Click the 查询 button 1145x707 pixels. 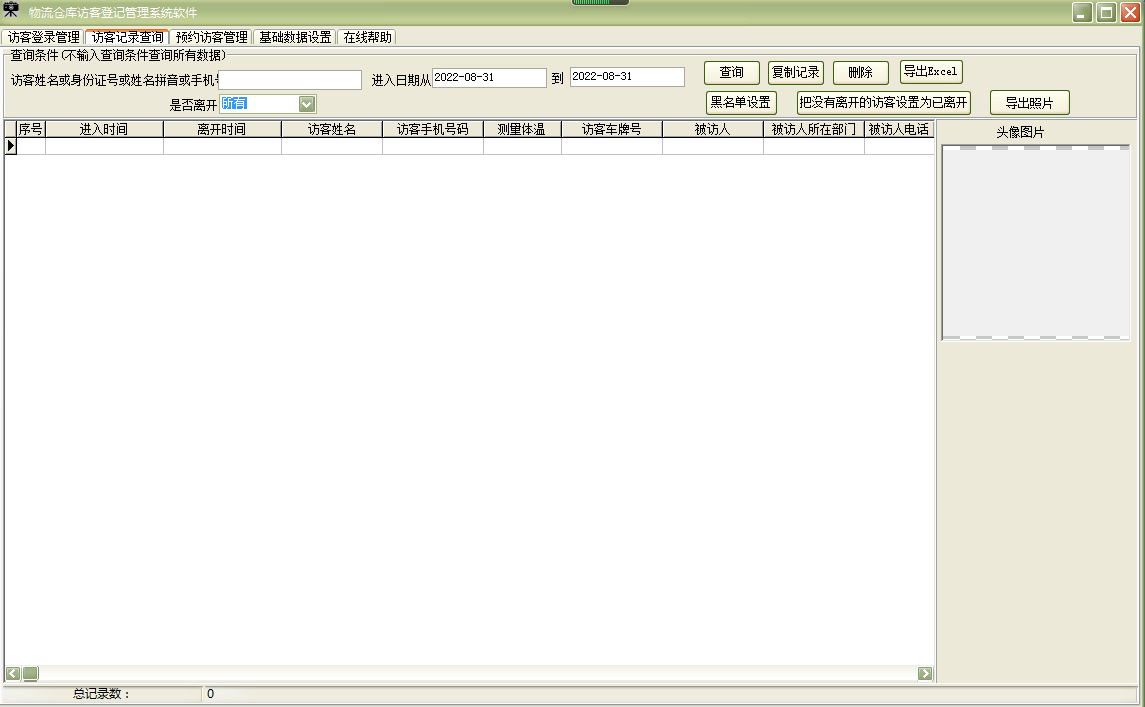tap(732, 72)
